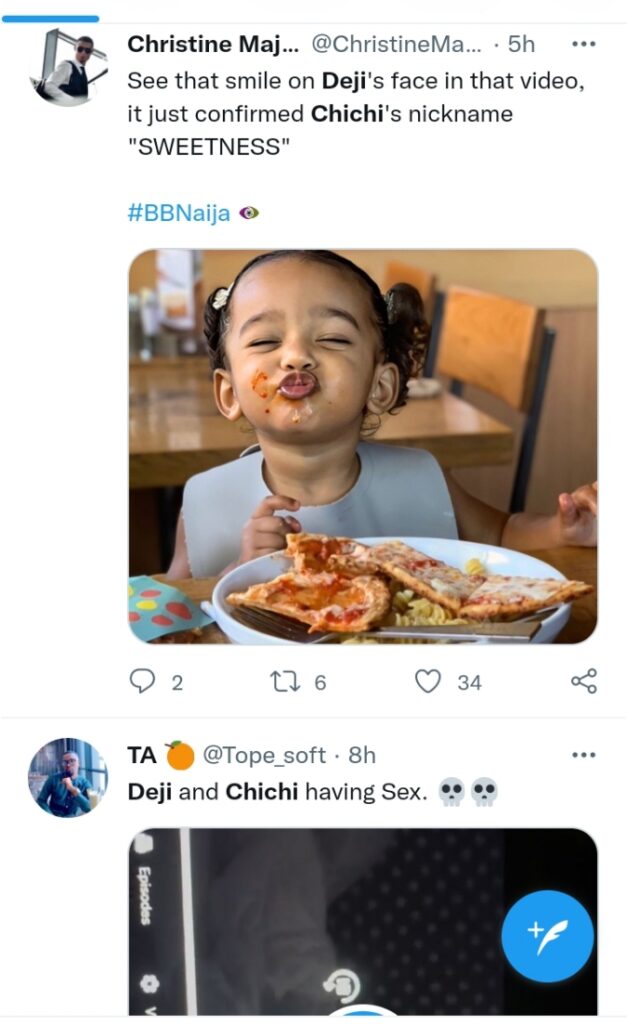
Task: Open Christine Maj's profile picture
Action: pyautogui.click(x=68, y=67)
